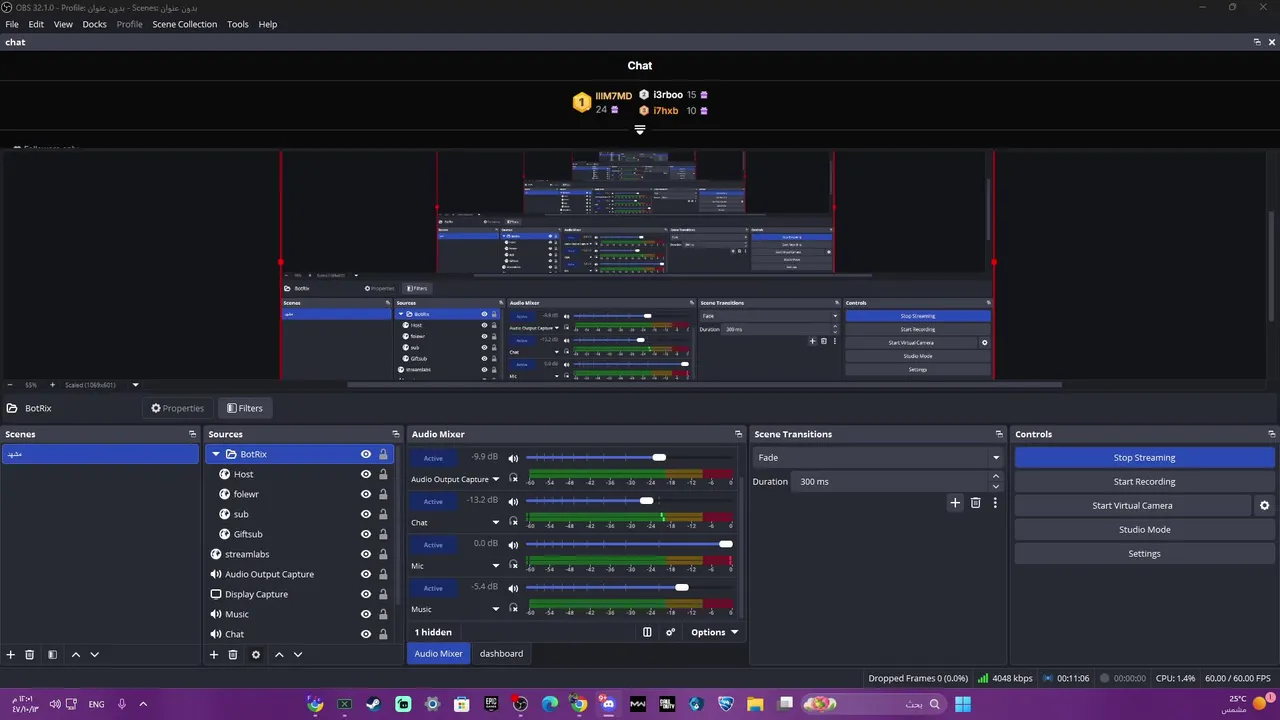Screen dimensions: 1280x720
Task: Remove scene transition trash icon
Action: click(x=976, y=503)
